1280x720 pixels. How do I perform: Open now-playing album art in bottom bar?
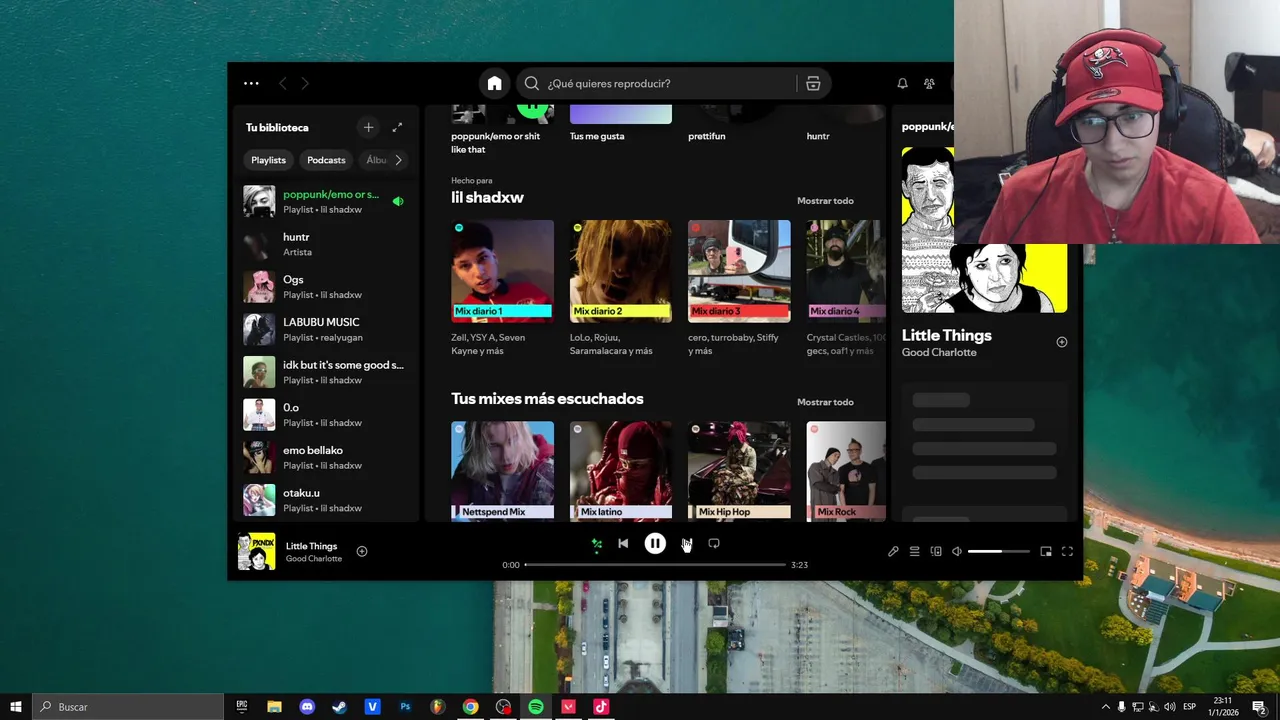(256, 551)
